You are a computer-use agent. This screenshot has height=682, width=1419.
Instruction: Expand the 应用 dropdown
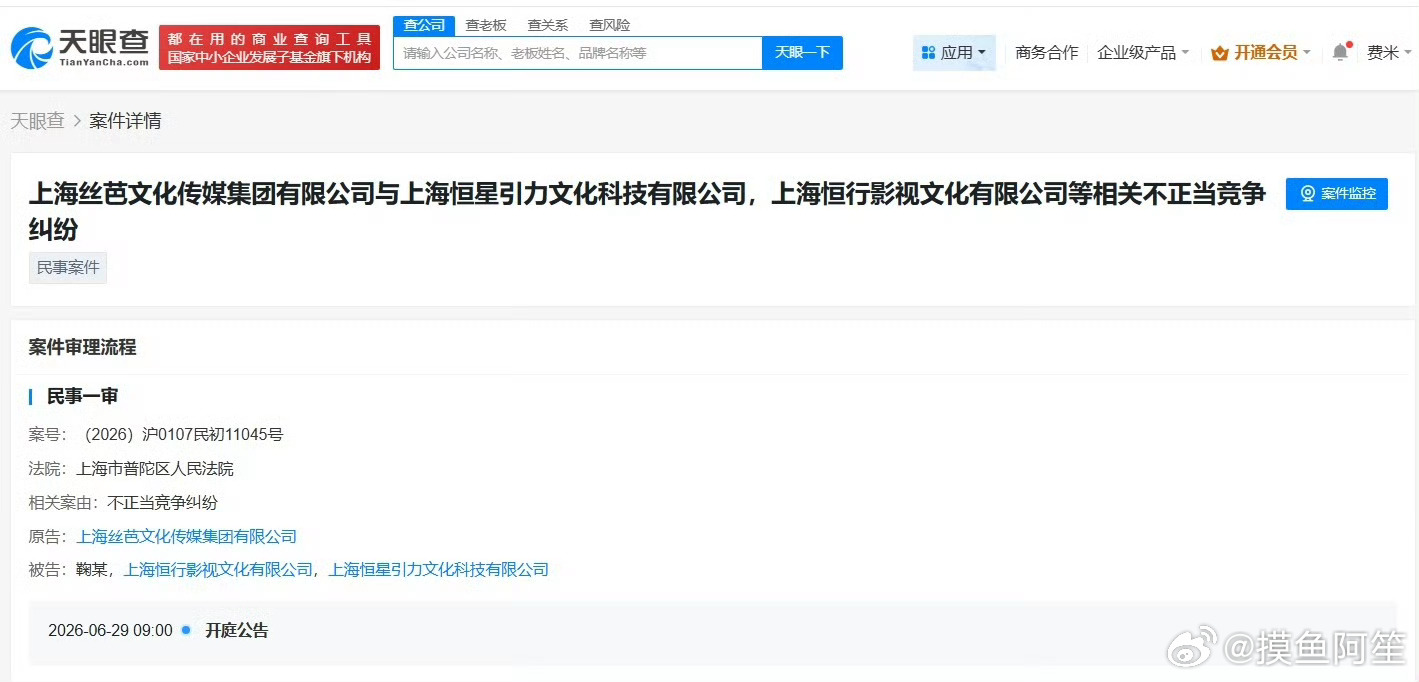coord(954,53)
